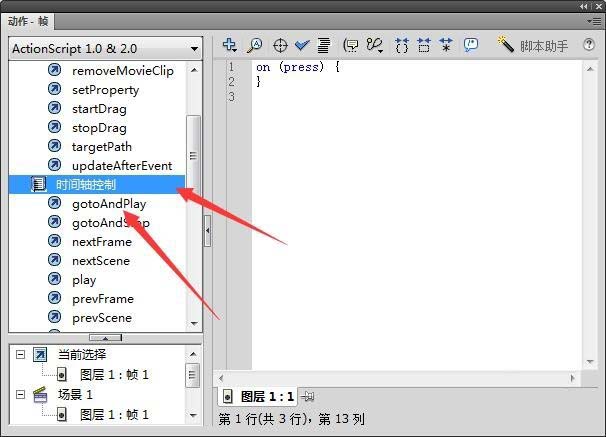Image resolution: width=606 pixels, height=437 pixels.
Task: Select nextFrame action
Action: coord(102,242)
